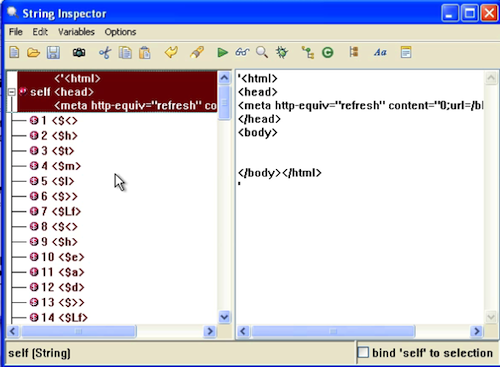Click the <body> line in text pane

click(x=258, y=133)
